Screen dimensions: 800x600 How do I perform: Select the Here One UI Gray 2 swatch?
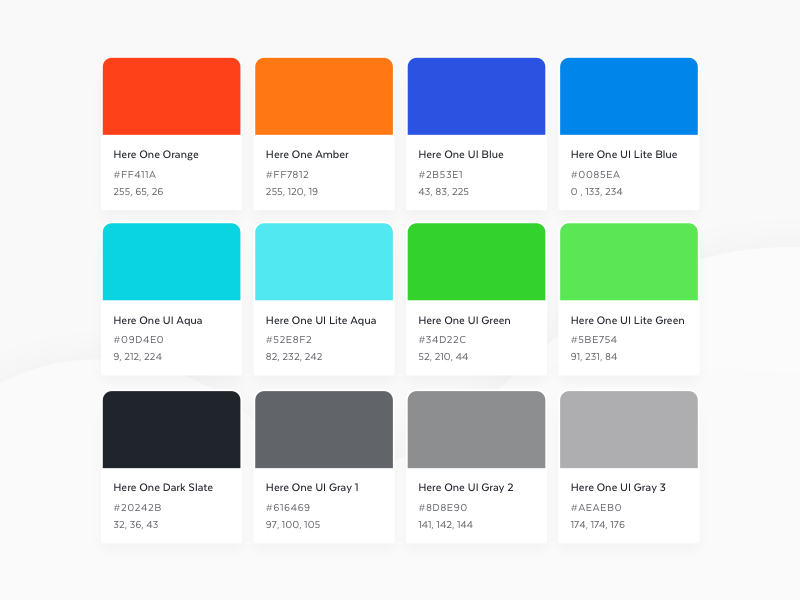476,428
